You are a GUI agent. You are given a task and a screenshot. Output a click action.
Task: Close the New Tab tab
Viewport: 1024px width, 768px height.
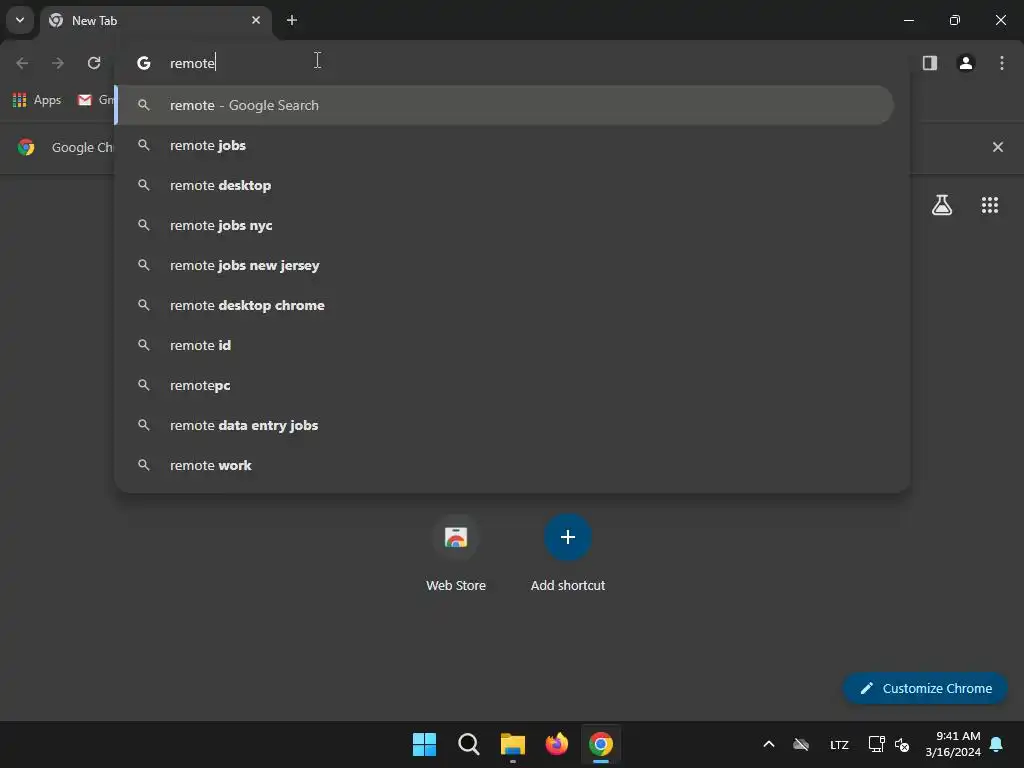pos(256,20)
